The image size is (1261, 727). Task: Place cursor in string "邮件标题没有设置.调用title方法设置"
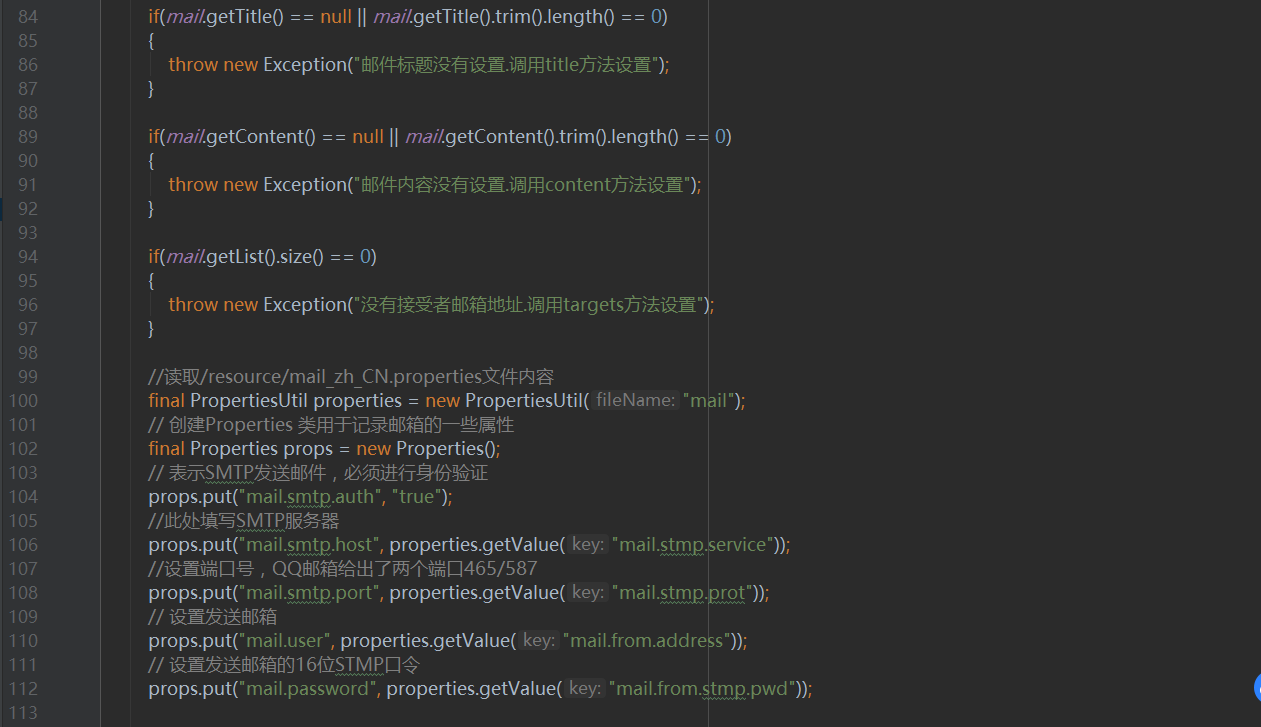[x=506, y=64]
